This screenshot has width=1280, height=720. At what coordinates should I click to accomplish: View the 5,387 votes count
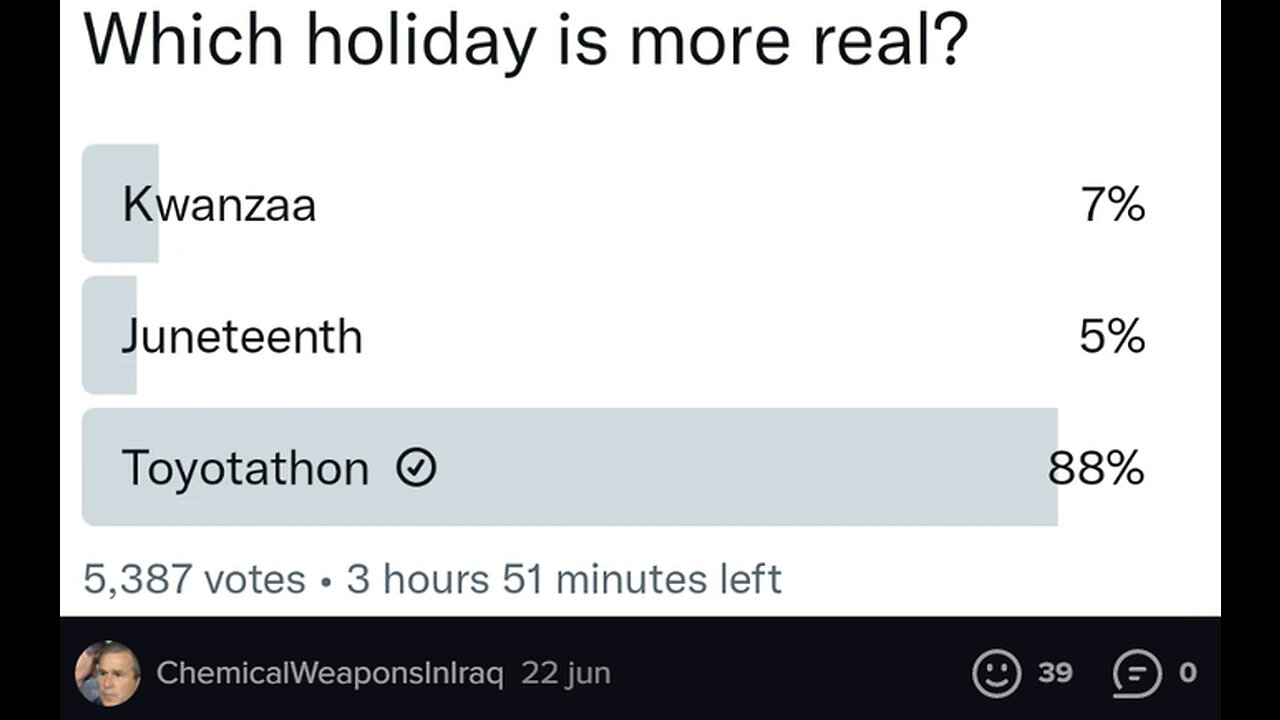pos(194,579)
